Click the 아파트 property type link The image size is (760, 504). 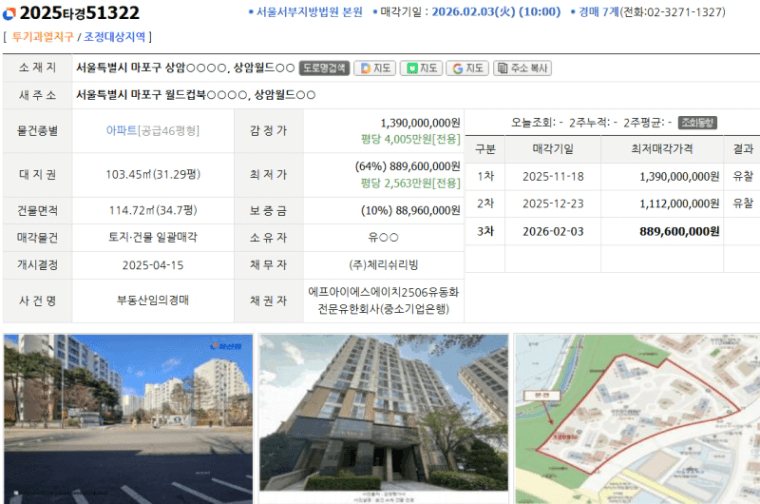click(x=121, y=130)
